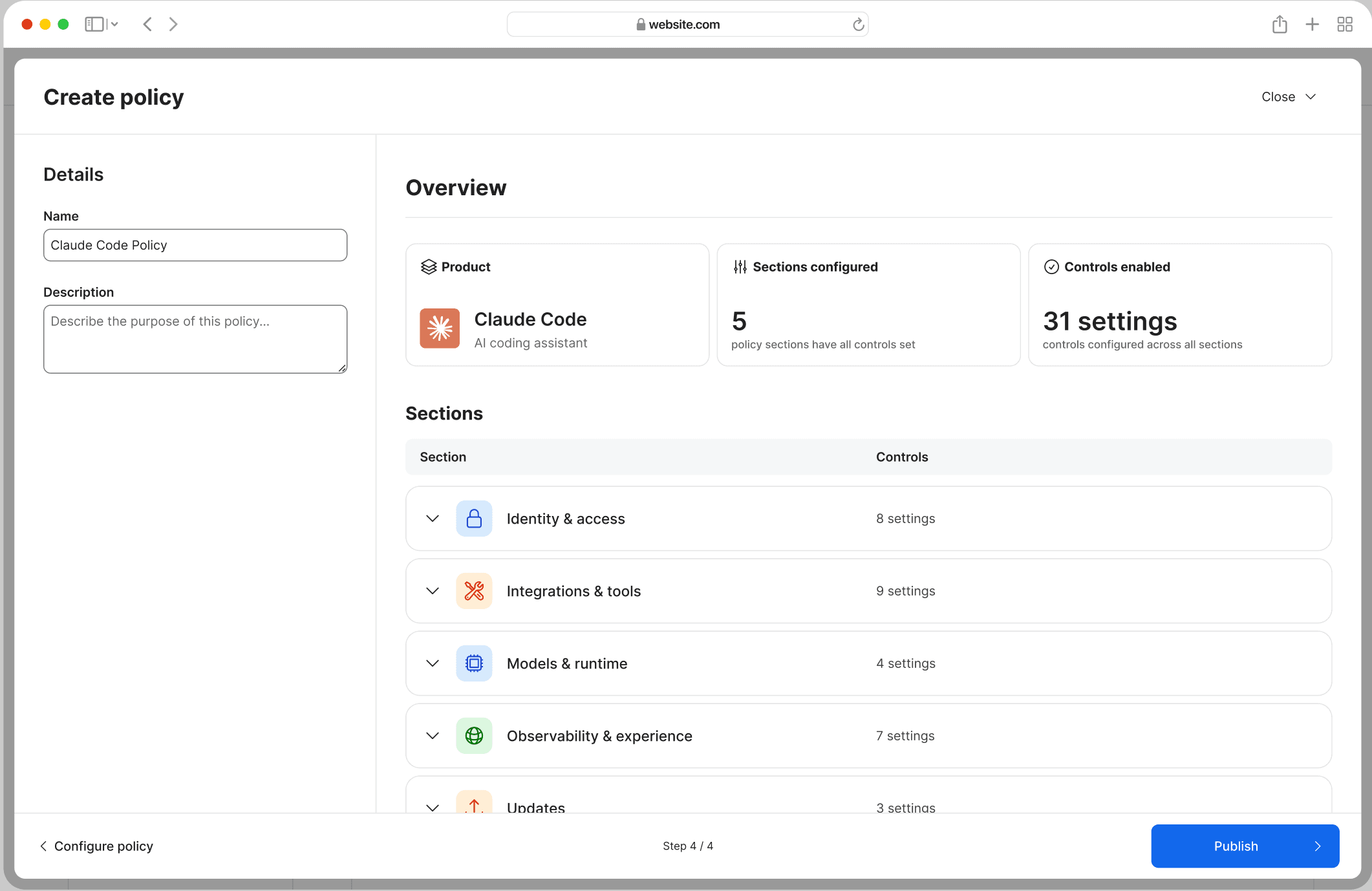Click the 'Section' column header

click(x=443, y=457)
